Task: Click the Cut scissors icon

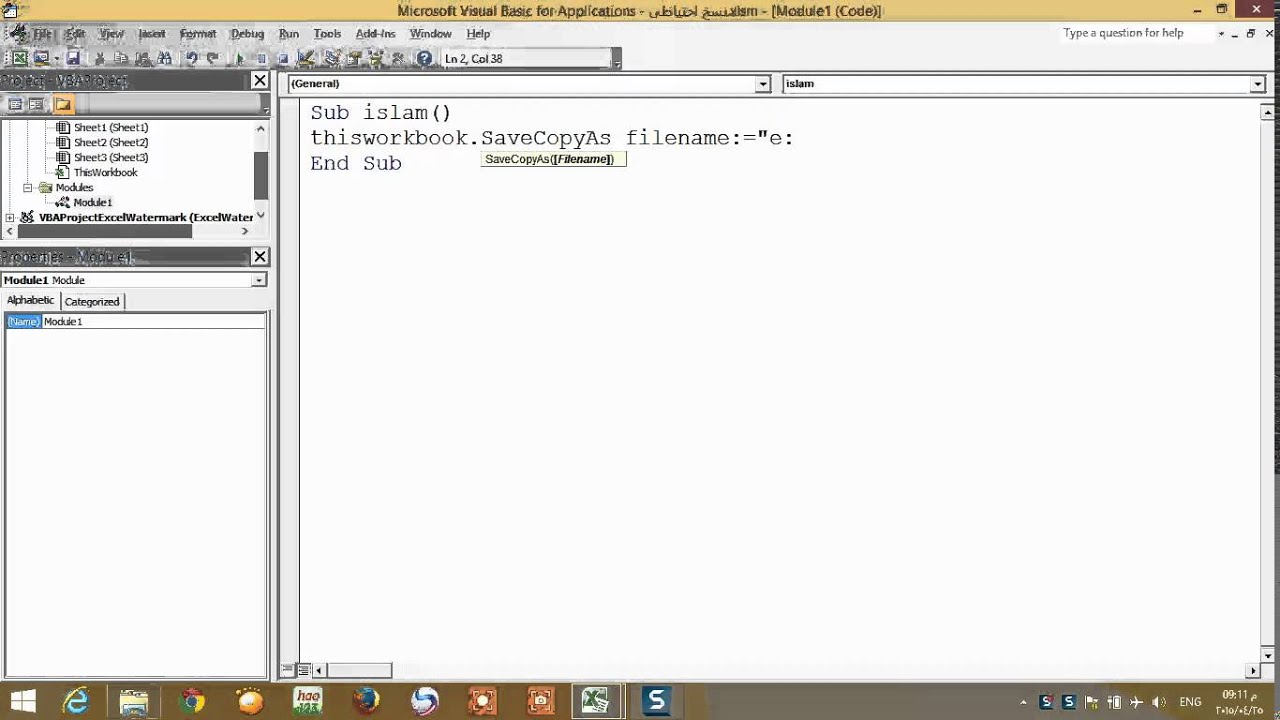Action: click(x=99, y=58)
